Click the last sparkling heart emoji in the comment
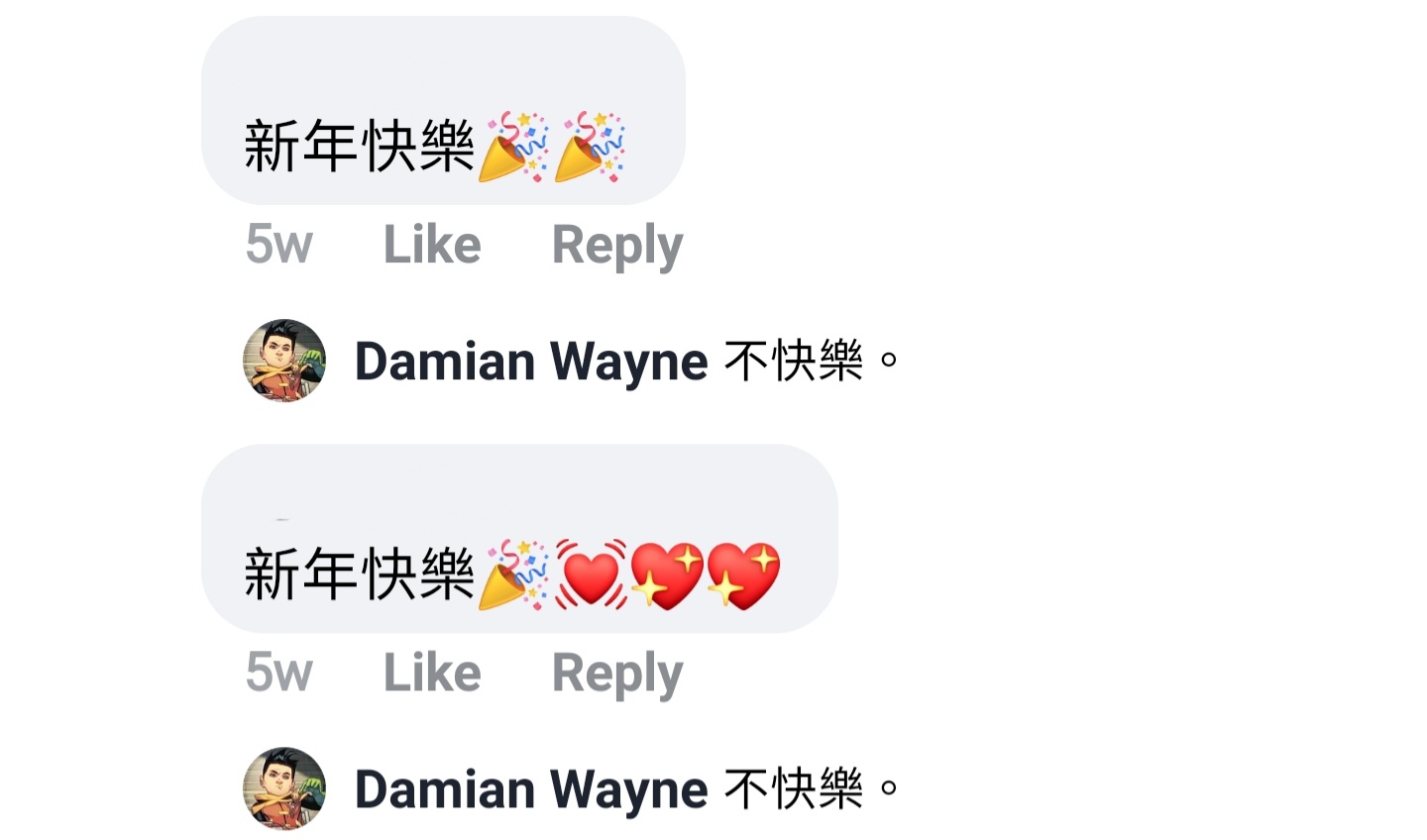Image resolution: width=1427 pixels, height=840 pixels. coord(743,576)
